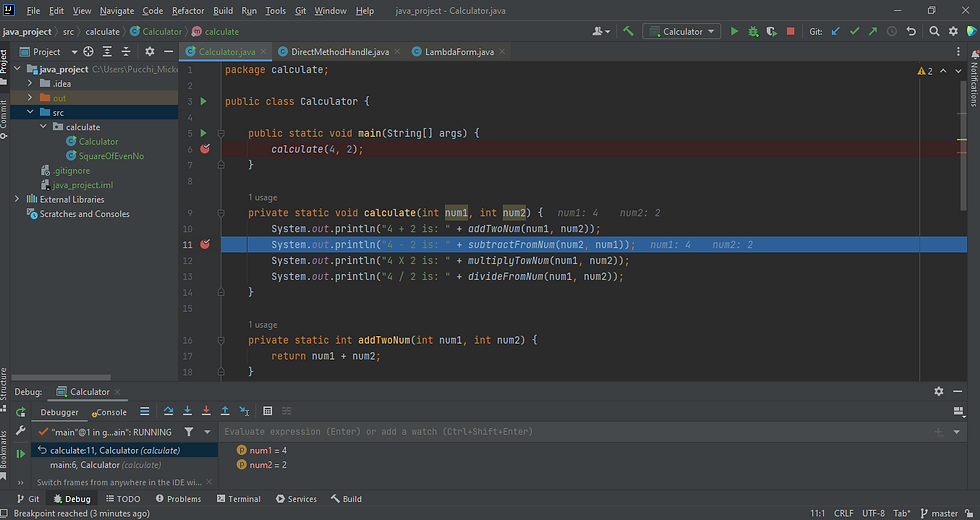Screen dimensions: 980x520
Task: Open the Build menu
Action: point(223,11)
